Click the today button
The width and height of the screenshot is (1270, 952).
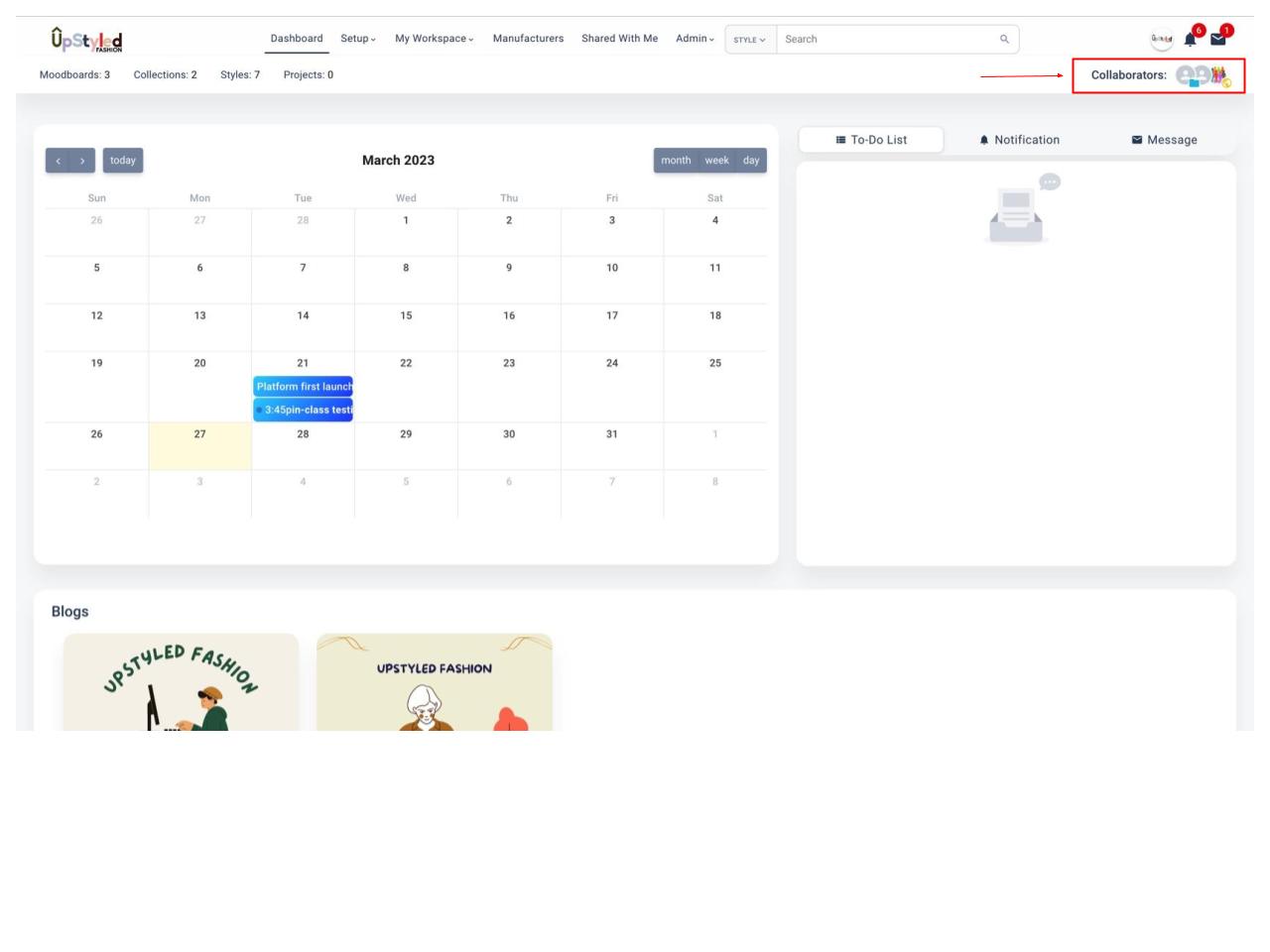[123, 161]
